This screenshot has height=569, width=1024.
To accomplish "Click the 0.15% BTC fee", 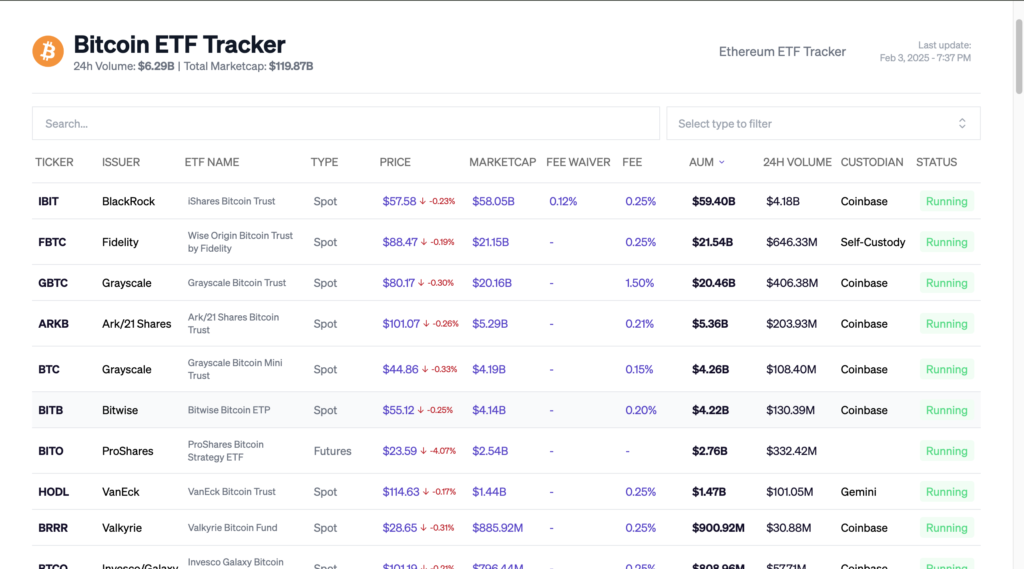I will pos(639,369).
